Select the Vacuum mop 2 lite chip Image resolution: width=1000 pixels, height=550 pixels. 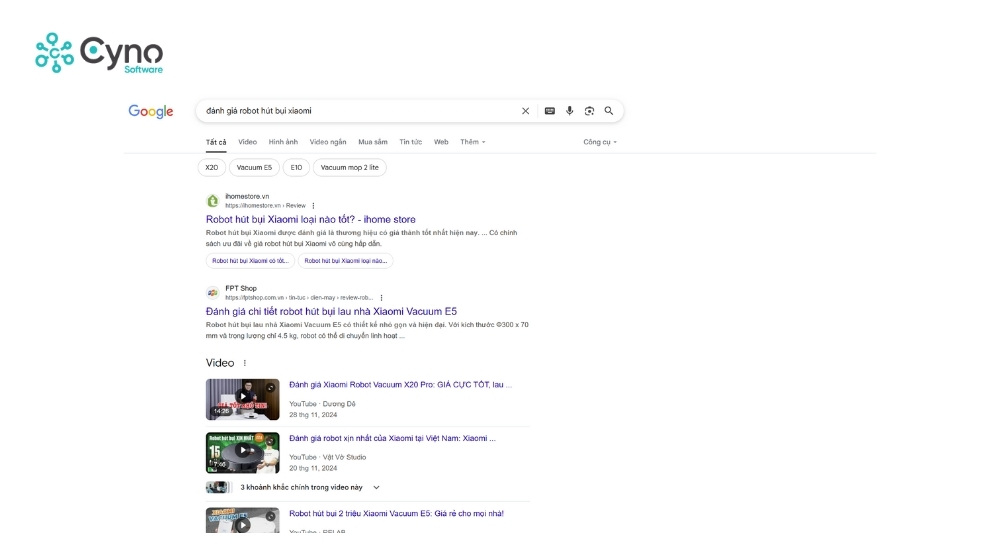click(349, 168)
